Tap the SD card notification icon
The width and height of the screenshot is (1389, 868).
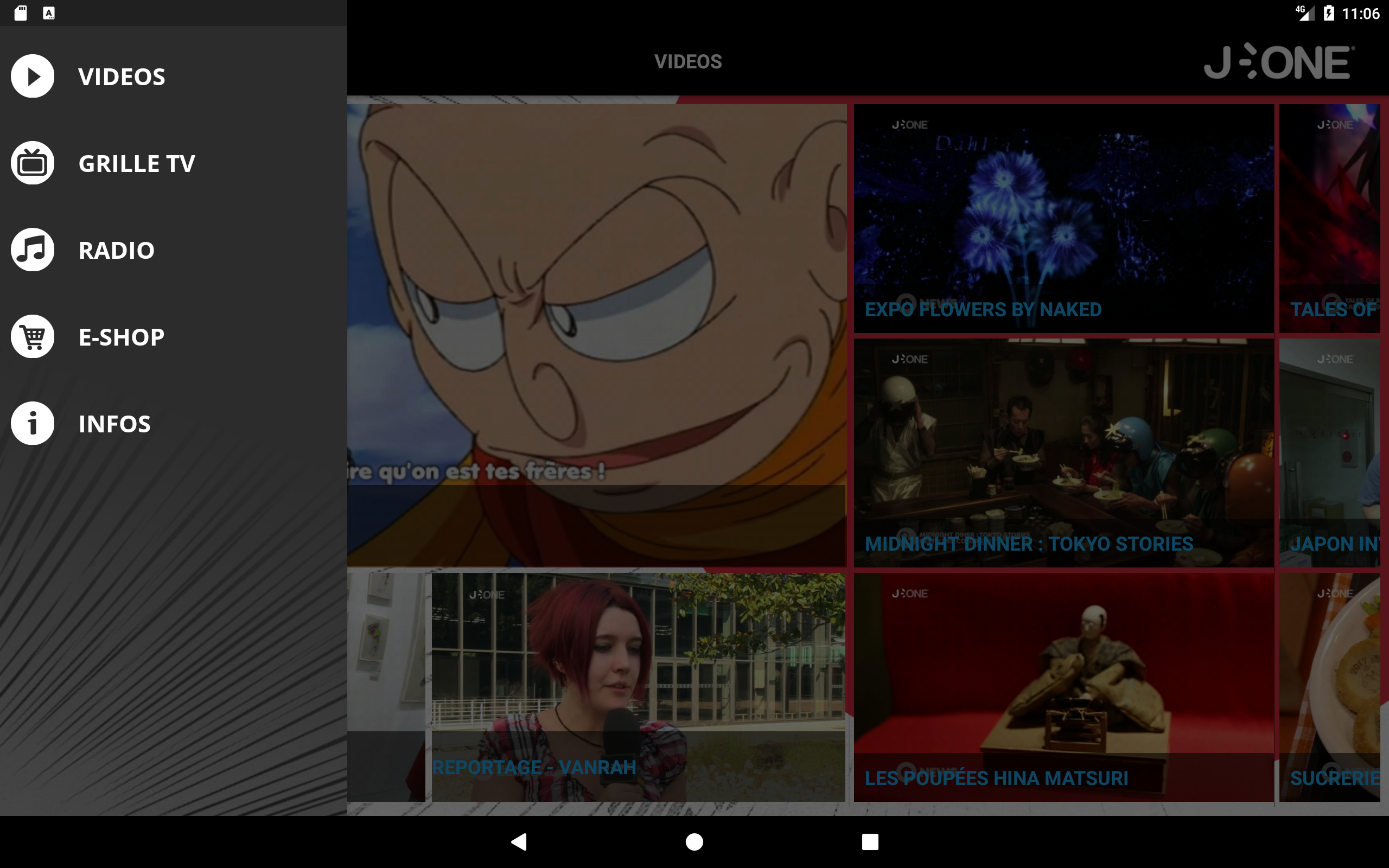pos(21,13)
